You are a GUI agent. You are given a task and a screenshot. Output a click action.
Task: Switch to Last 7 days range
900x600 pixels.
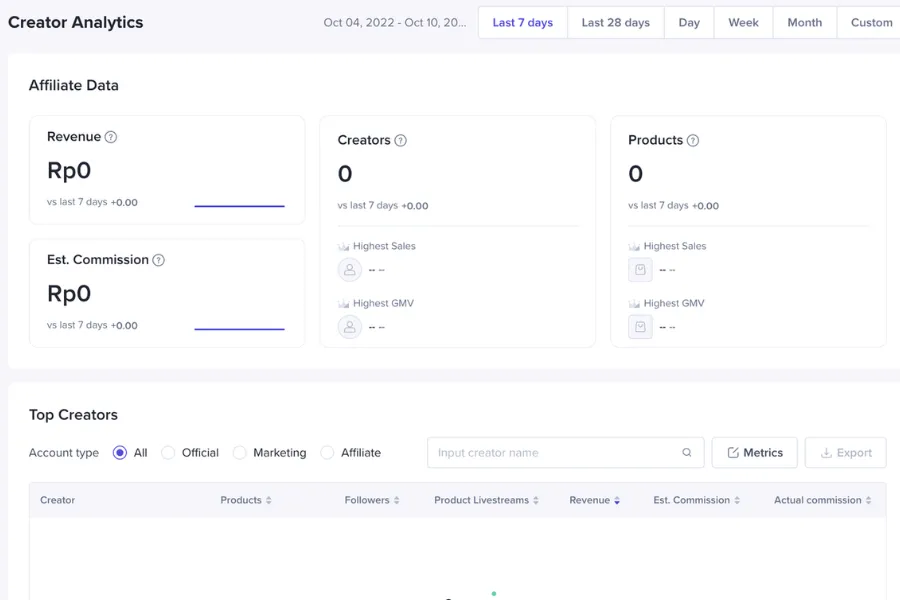click(522, 22)
